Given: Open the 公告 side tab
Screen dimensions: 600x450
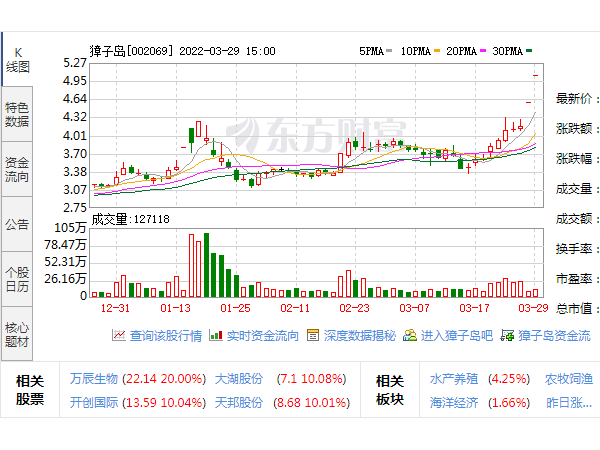Looking at the screenshot, I should 17,224.
